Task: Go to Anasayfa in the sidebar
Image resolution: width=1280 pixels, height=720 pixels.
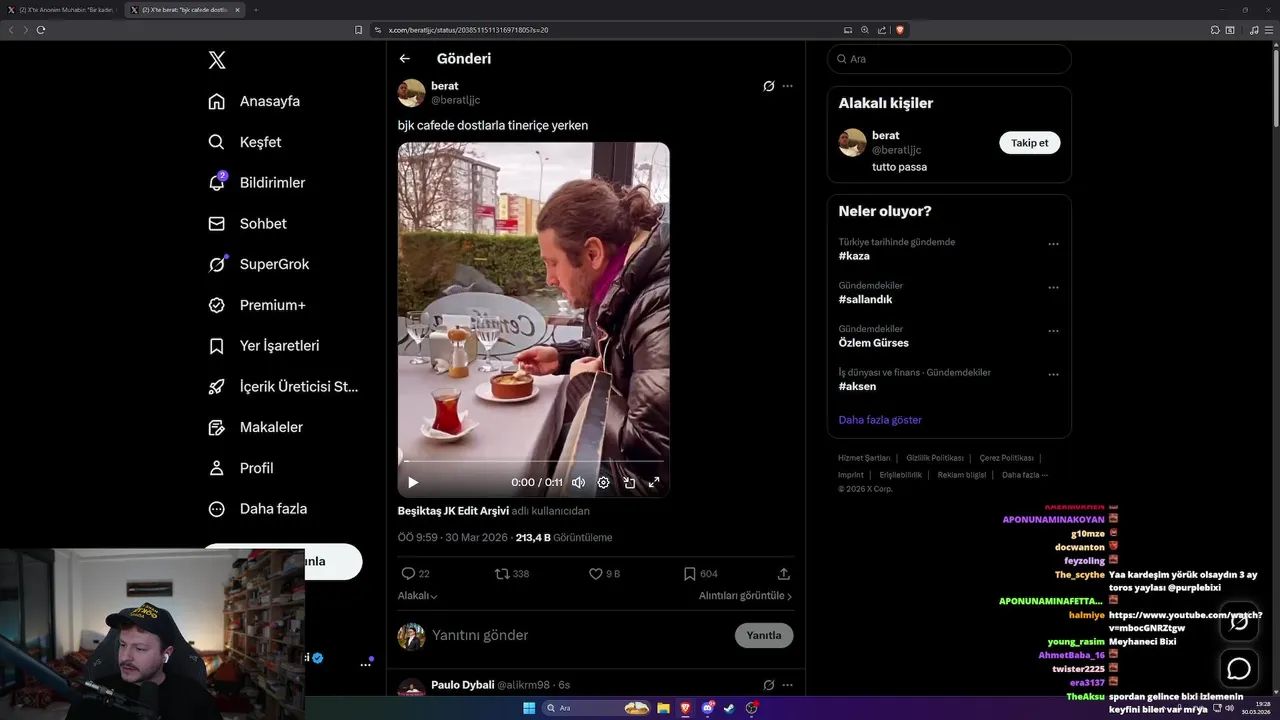Action: [254, 101]
